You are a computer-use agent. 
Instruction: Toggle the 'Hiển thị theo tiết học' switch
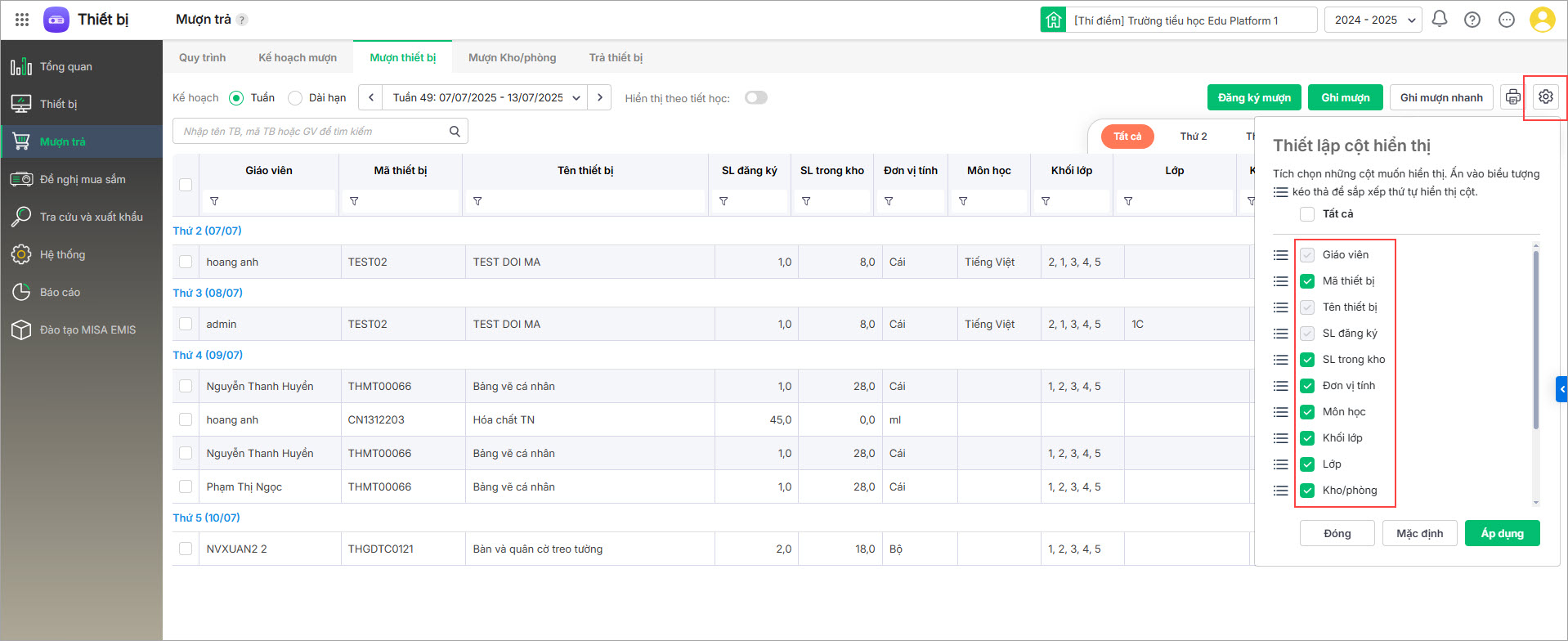[x=756, y=98]
